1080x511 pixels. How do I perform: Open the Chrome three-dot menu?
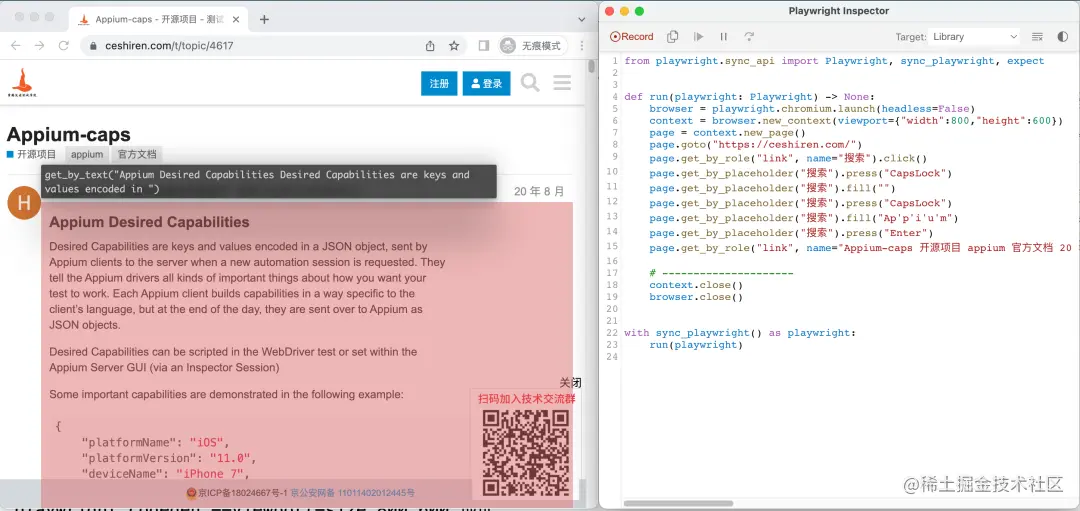[x=583, y=45]
